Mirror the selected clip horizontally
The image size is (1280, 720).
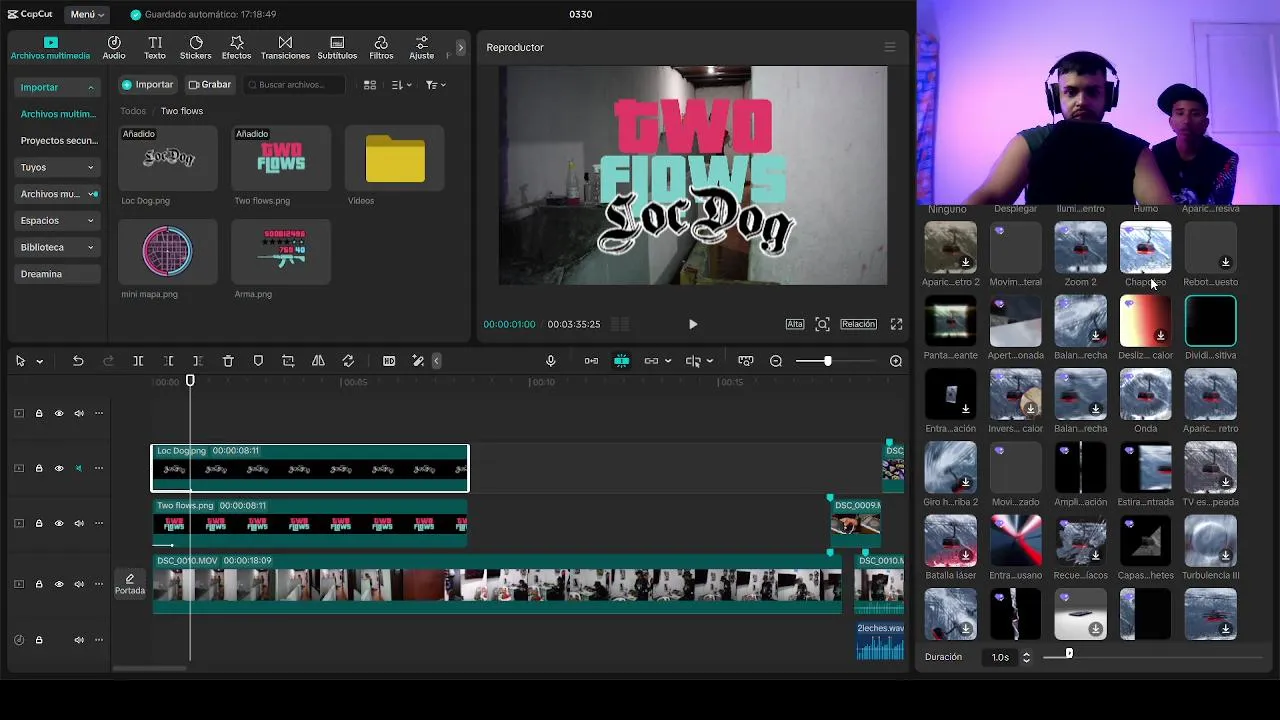point(318,361)
